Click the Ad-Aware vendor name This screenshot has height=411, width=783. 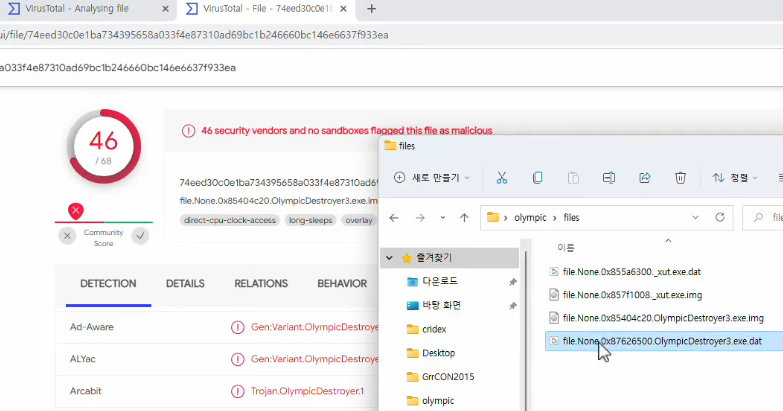click(x=92, y=327)
